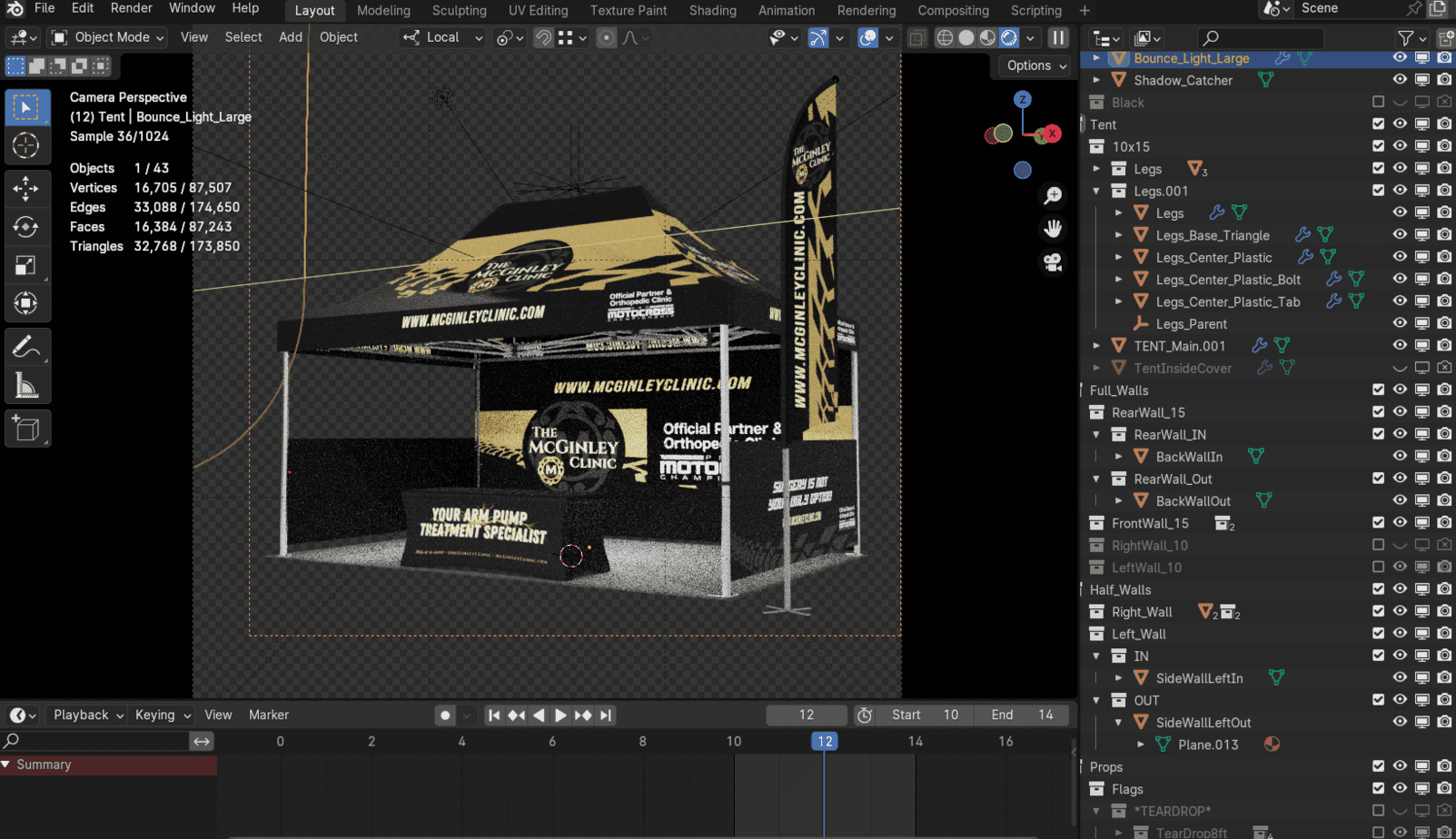Open outliner filter funnel icon
Viewport: 1456px width, 839px height.
coord(1405,37)
